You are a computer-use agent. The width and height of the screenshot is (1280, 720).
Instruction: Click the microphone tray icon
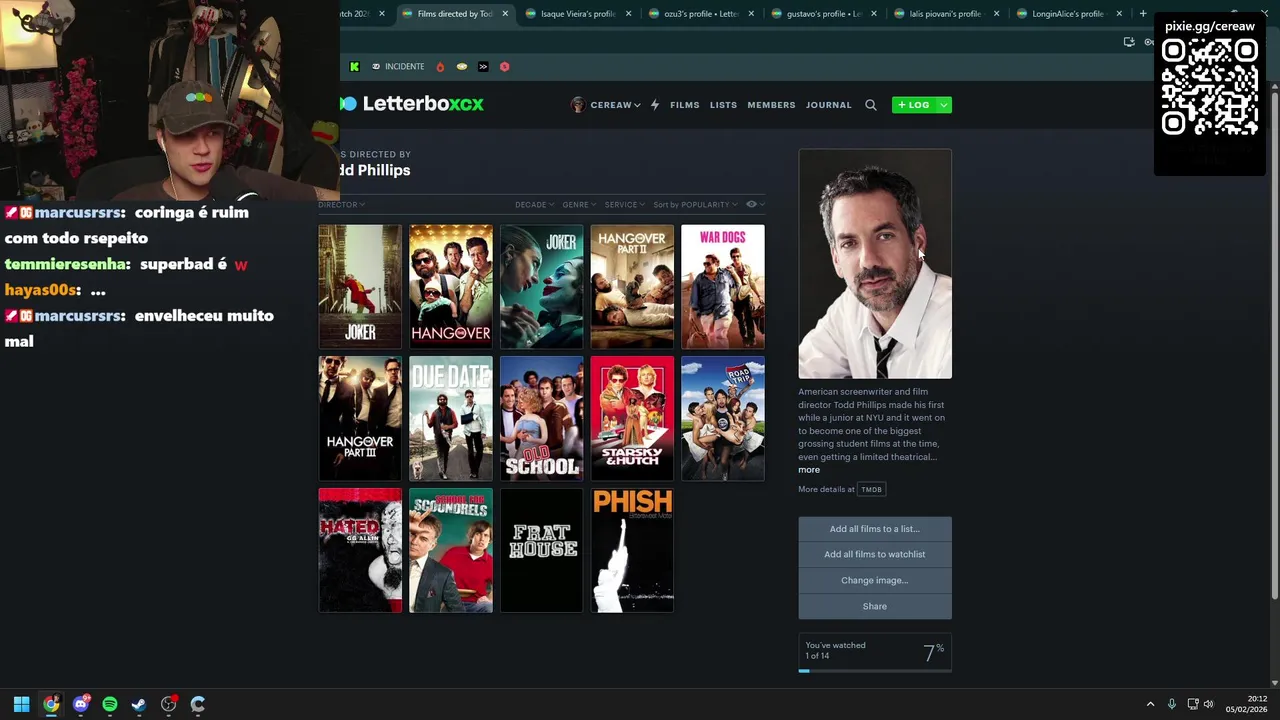point(1172,704)
